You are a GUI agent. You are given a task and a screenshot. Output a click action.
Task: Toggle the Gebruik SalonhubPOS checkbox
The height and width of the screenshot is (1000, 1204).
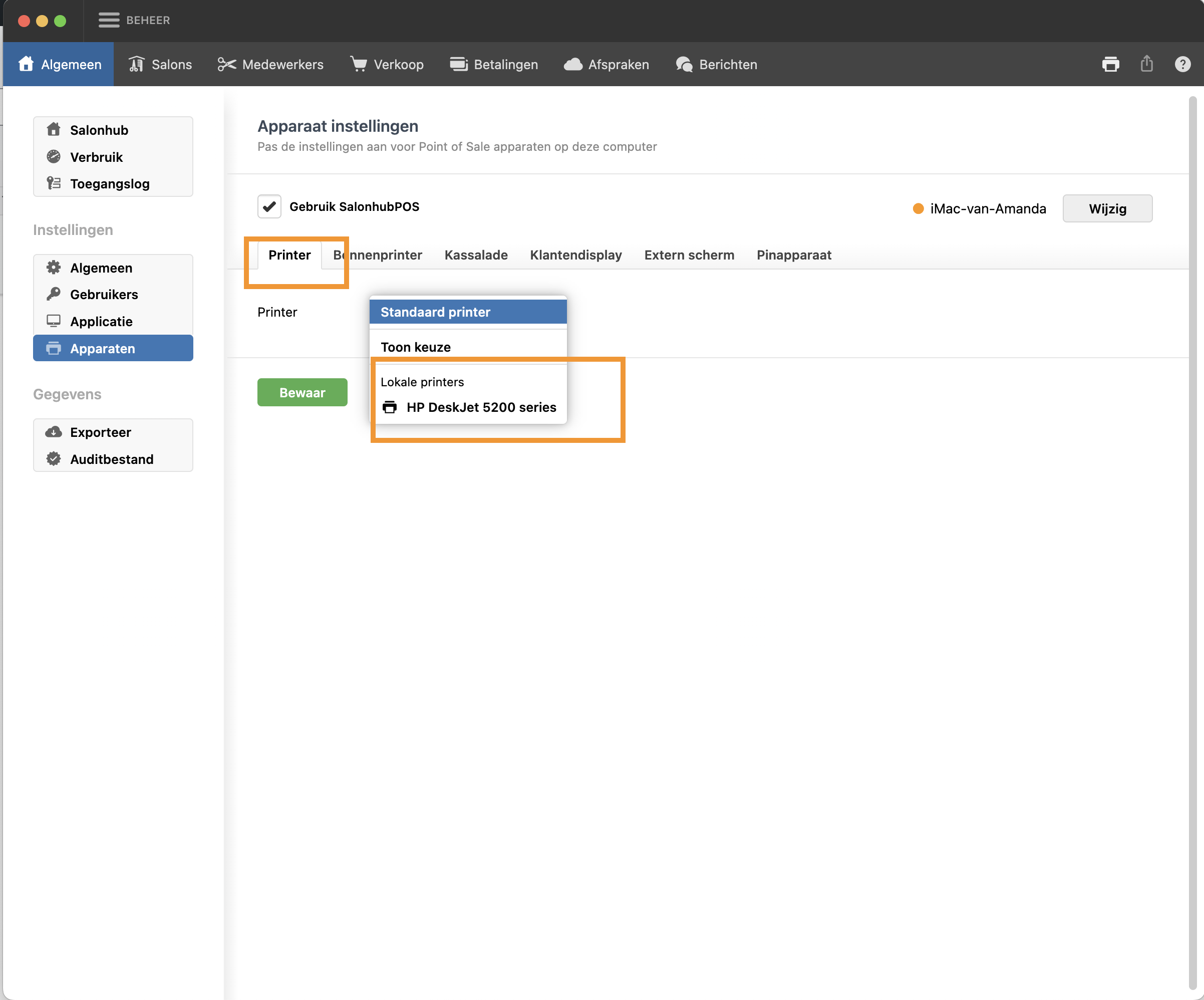click(269, 207)
